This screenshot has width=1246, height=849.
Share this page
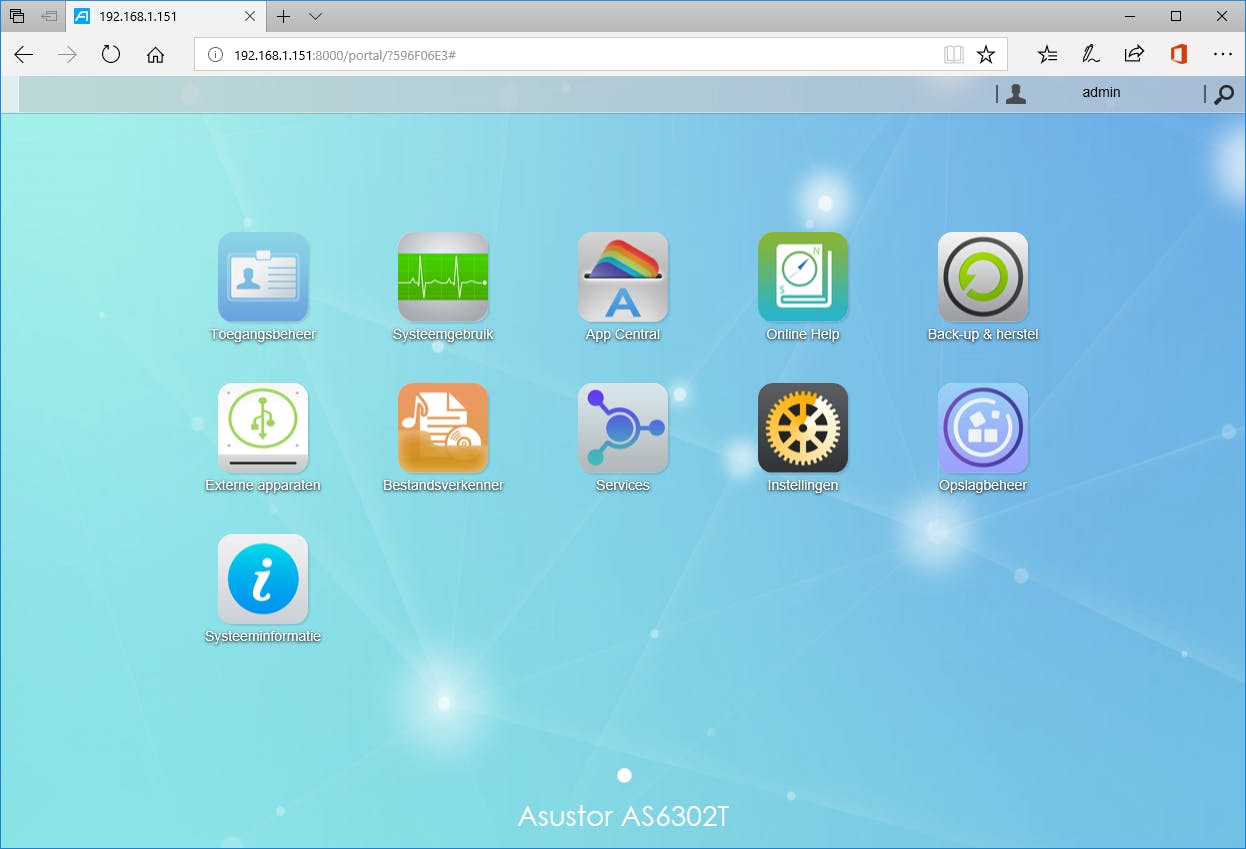1134,55
